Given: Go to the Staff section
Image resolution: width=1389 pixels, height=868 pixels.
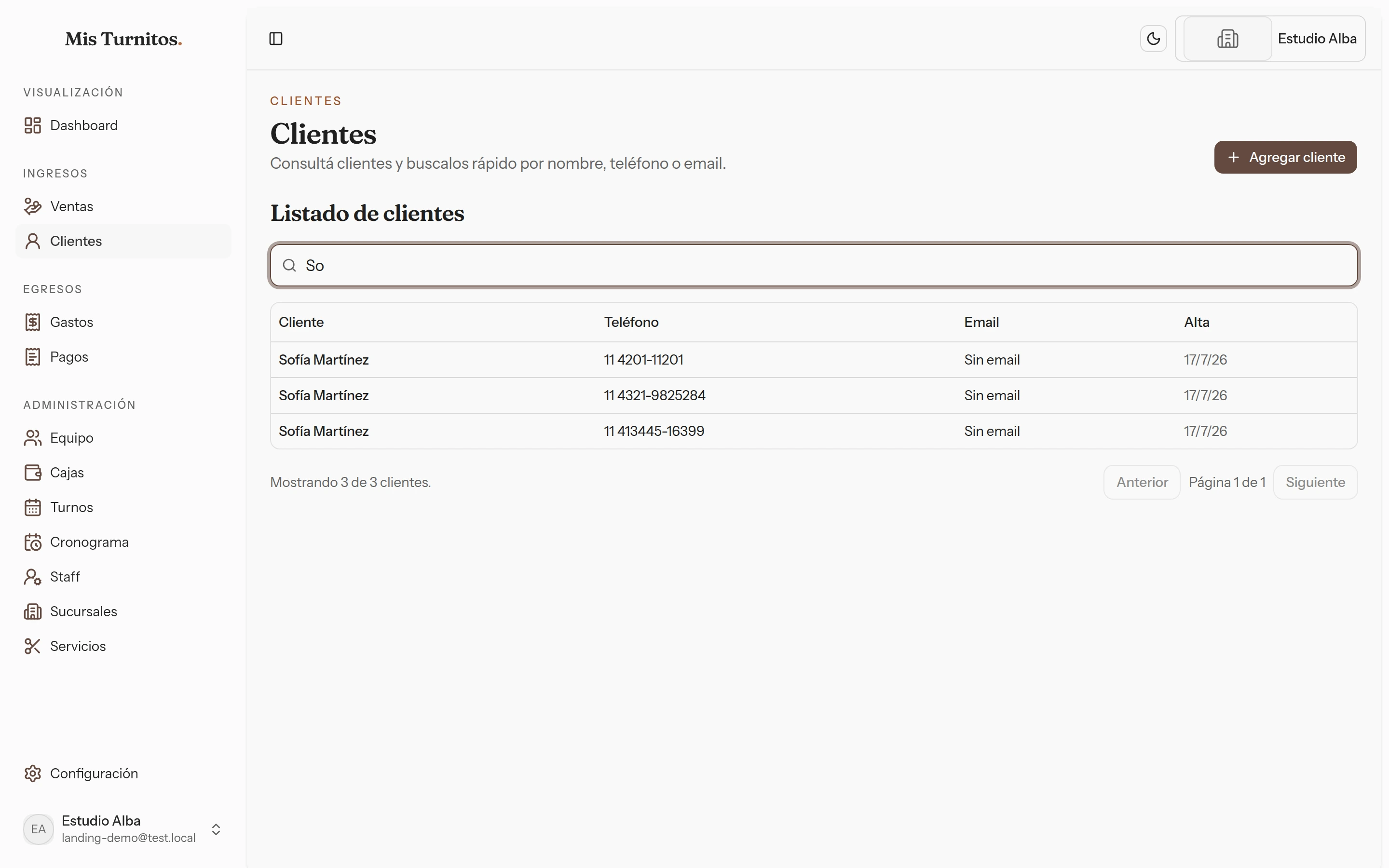Looking at the screenshot, I should tap(123, 577).
